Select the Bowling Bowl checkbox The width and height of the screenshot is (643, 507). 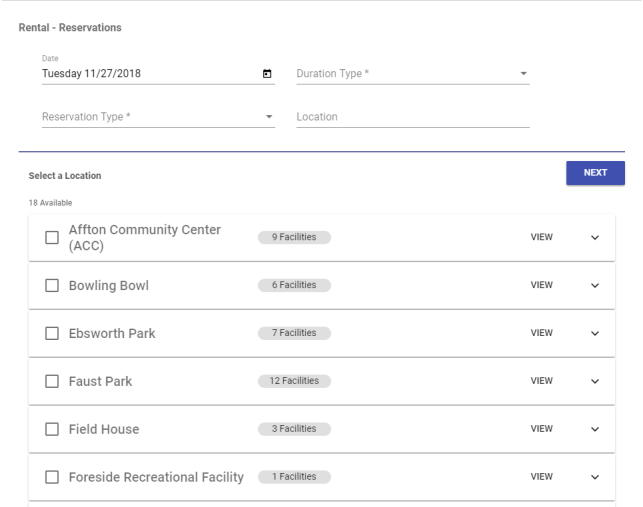52,286
